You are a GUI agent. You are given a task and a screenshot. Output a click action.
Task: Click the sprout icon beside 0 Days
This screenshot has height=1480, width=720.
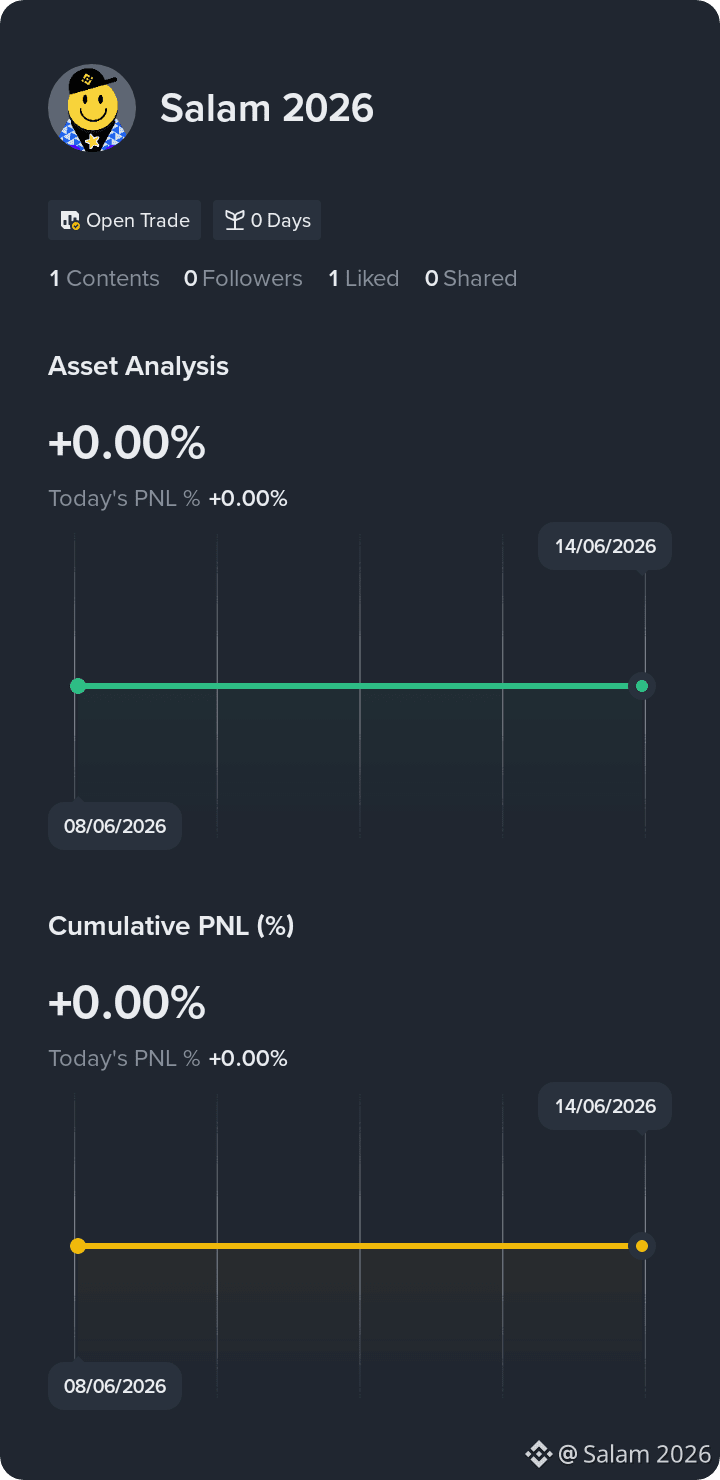(235, 221)
